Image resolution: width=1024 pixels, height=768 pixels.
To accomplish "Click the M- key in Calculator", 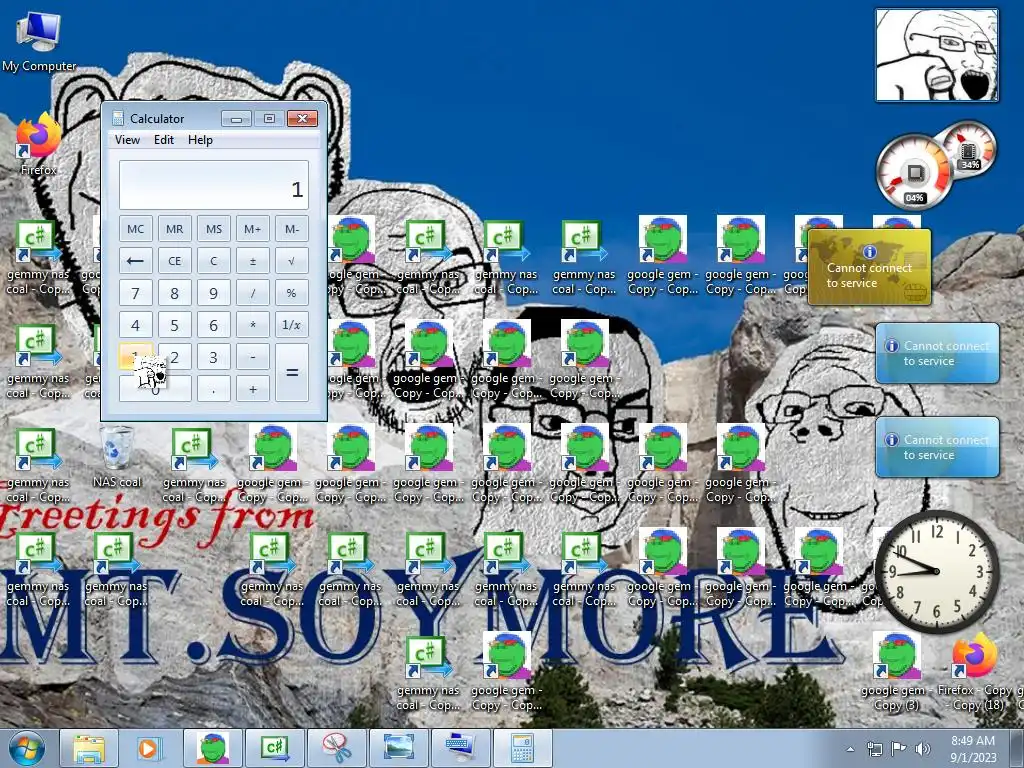I will 291,229.
